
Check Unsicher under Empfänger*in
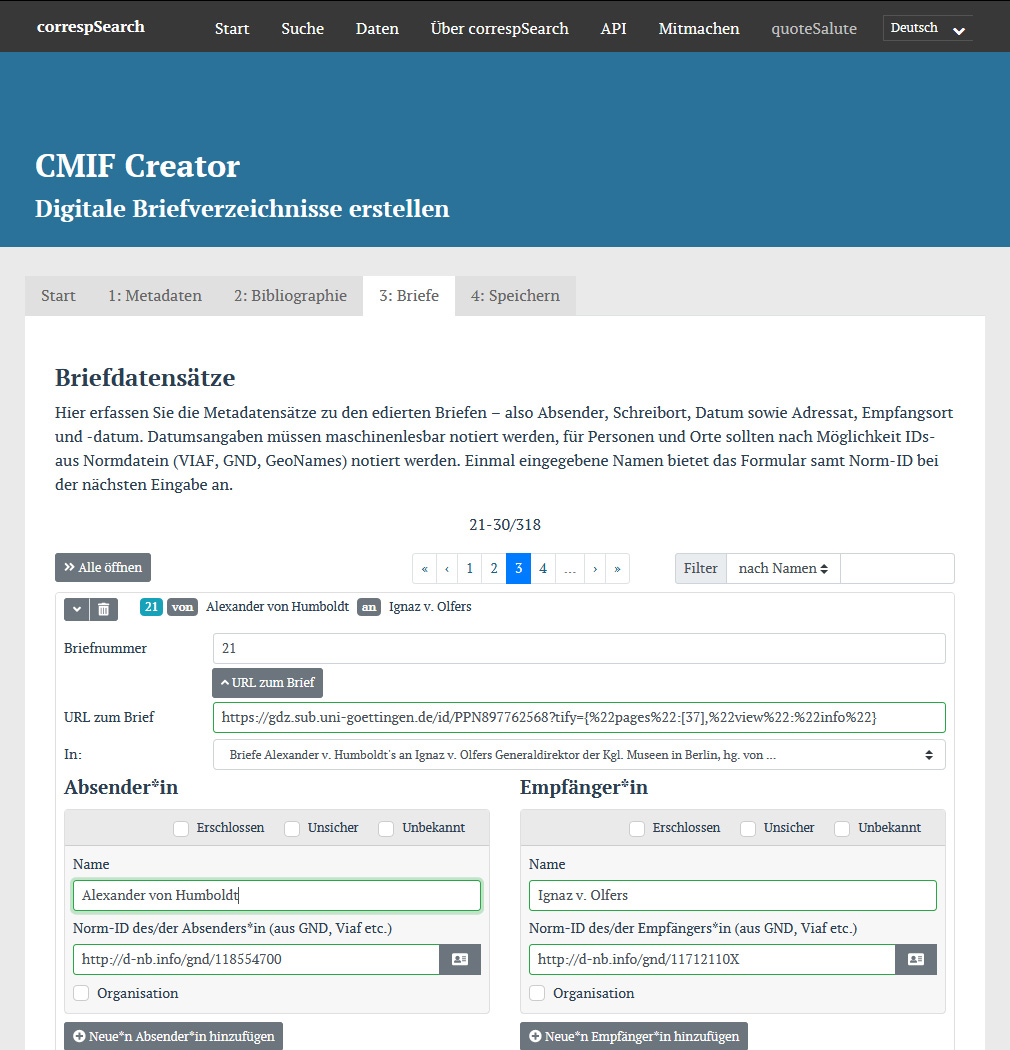(x=748, y=829)
